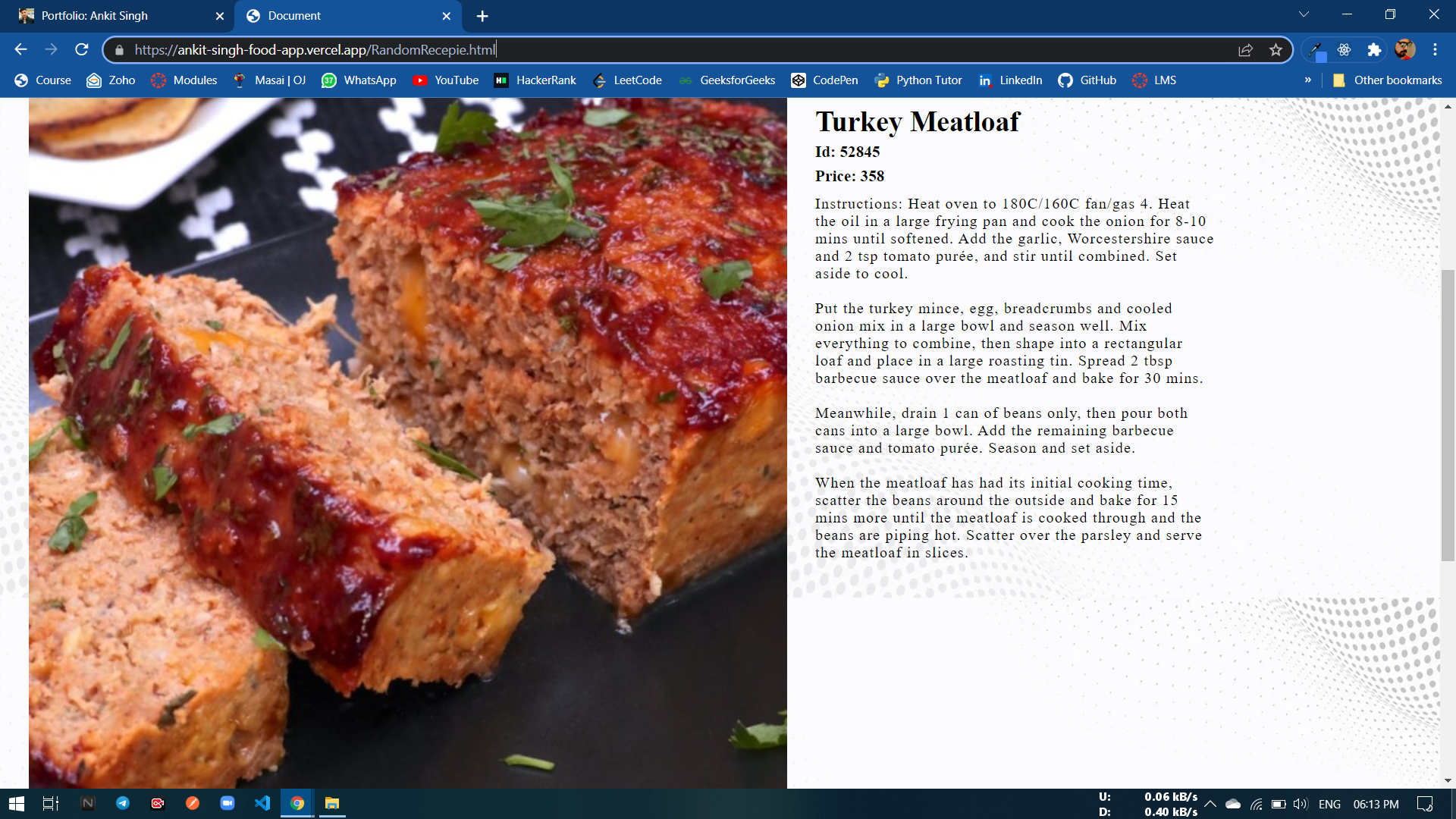Open the WhatsApp bookmark

pos(359,80)
